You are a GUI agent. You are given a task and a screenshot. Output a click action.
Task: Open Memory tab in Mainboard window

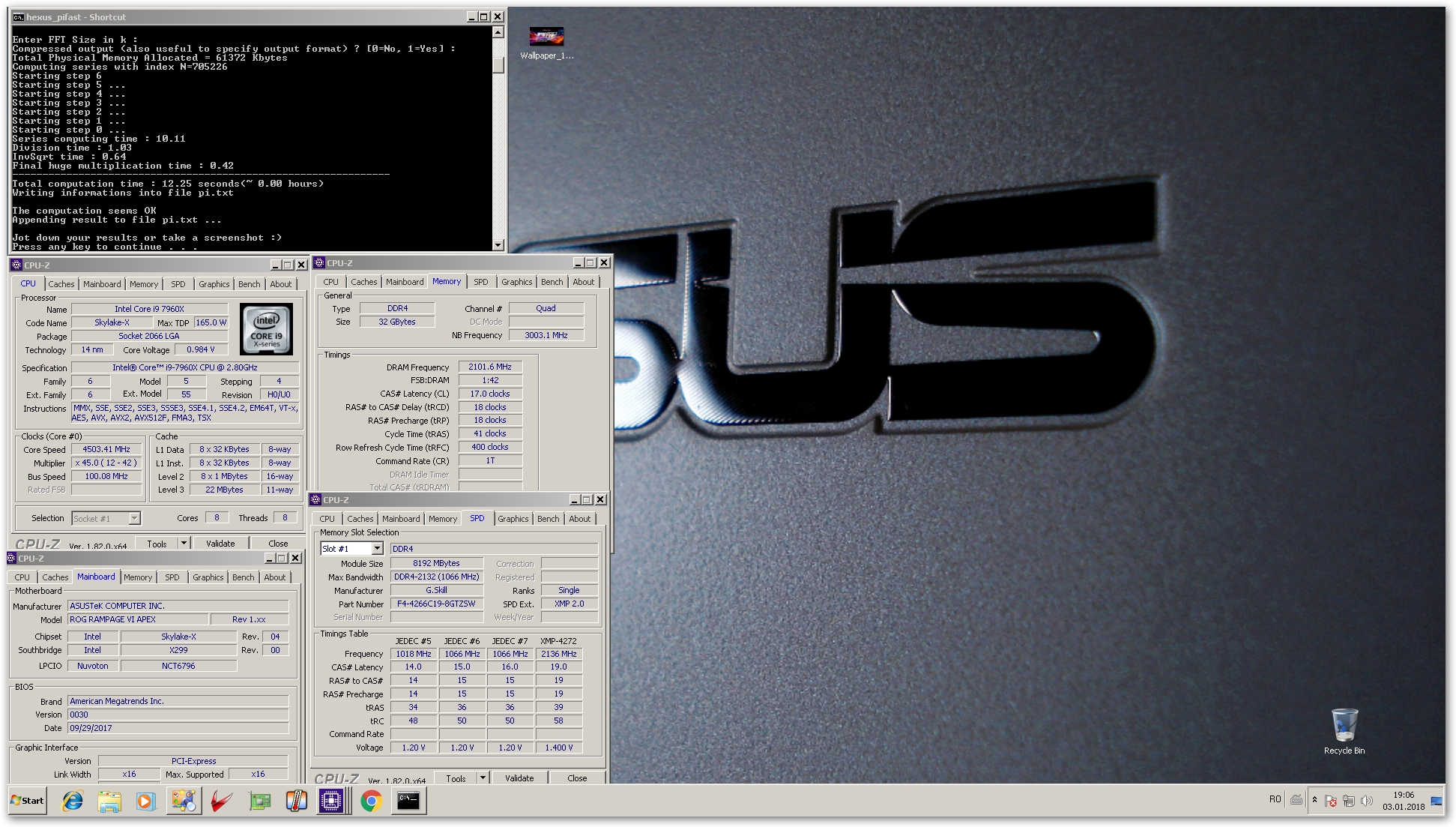(138, 577)
